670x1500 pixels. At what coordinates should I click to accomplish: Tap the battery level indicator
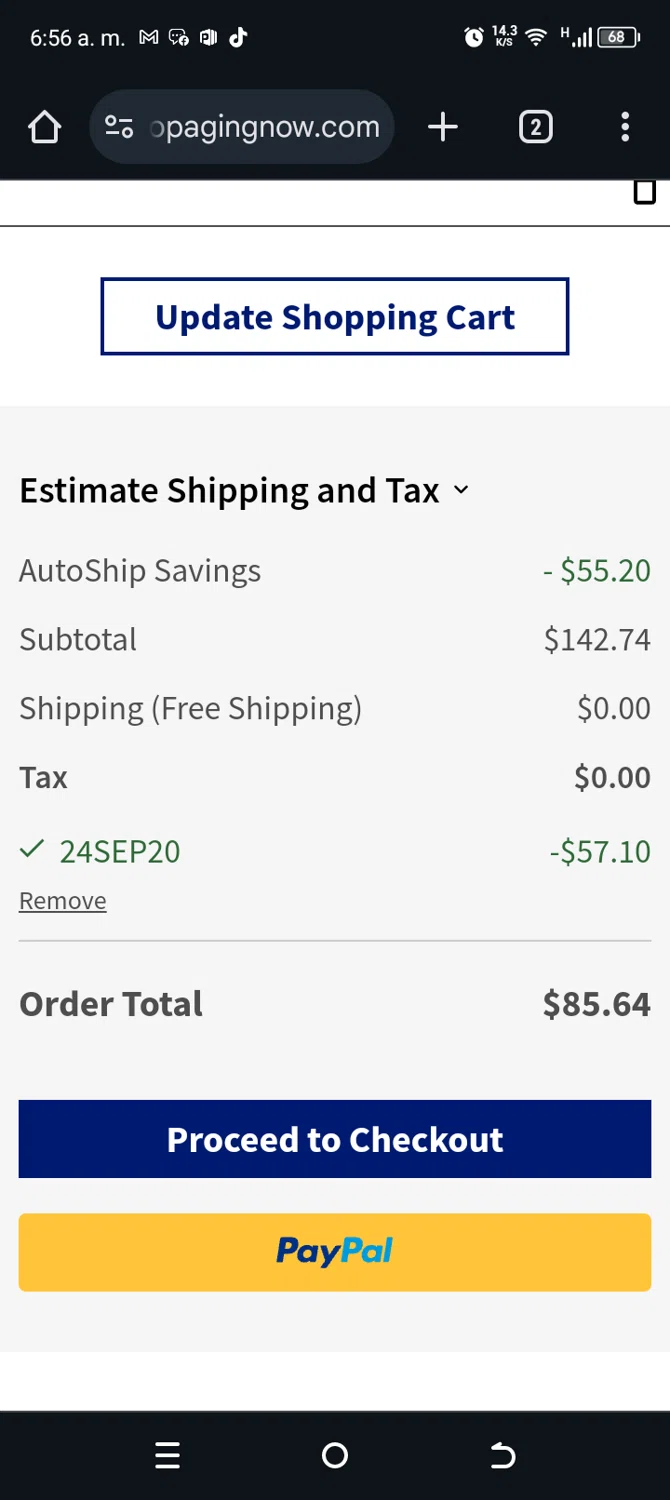[618, 38]
